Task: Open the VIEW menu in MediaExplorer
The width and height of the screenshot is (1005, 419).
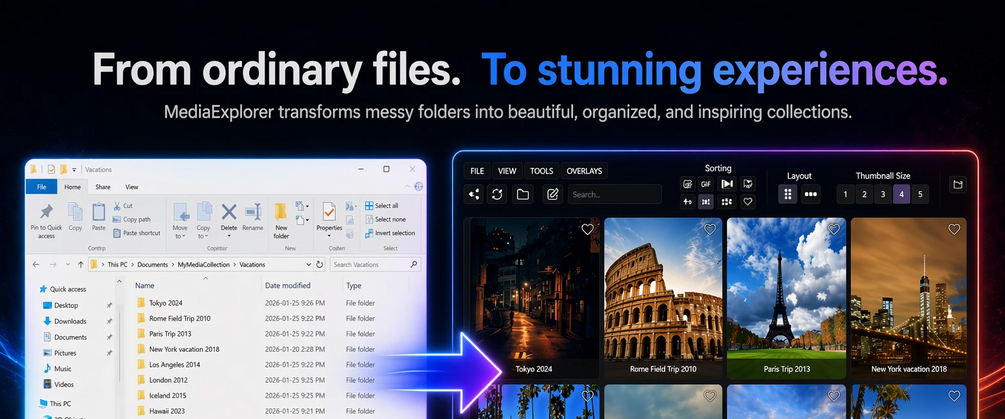Action: click(x=507, y=171)
